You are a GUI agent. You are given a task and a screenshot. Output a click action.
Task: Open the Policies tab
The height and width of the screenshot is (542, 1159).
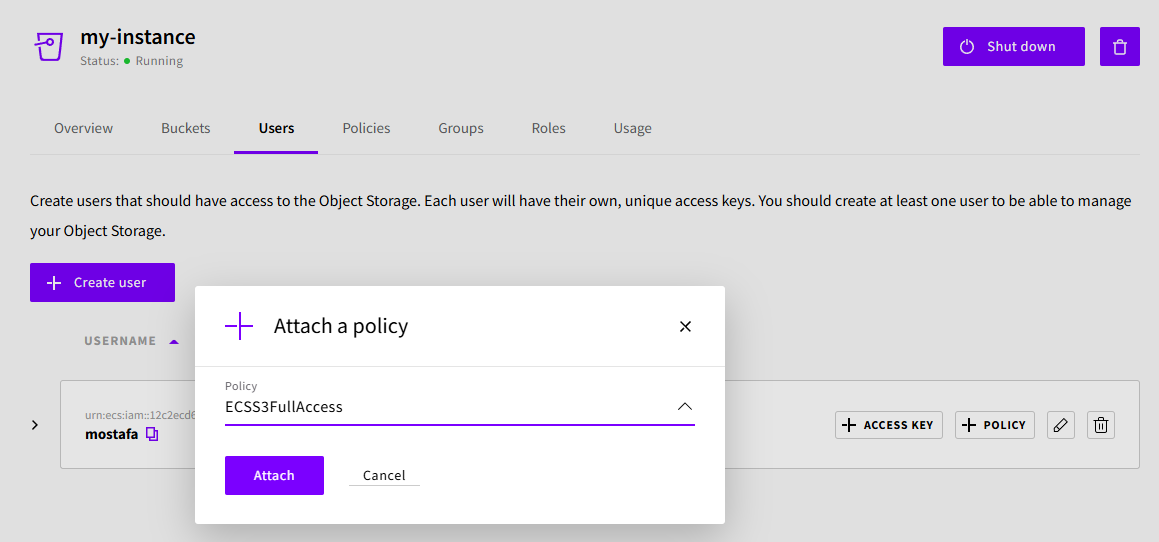(366, 128)
